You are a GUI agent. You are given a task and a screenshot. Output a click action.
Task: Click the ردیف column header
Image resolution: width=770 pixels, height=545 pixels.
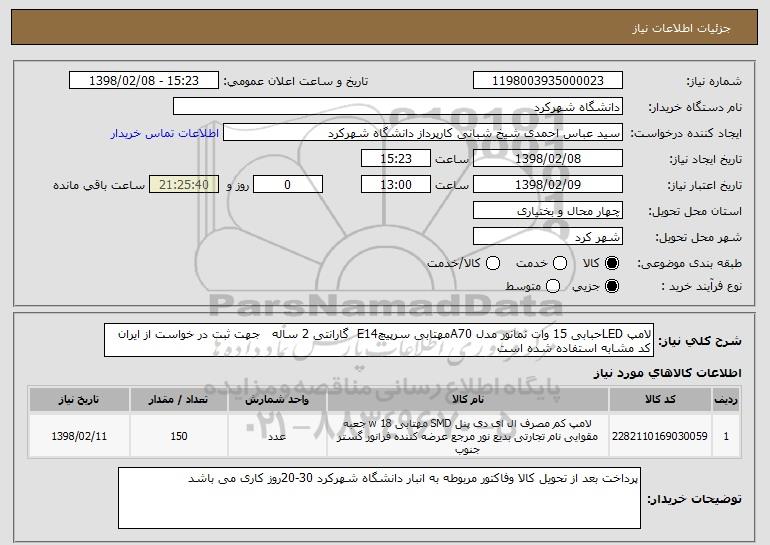726,400
